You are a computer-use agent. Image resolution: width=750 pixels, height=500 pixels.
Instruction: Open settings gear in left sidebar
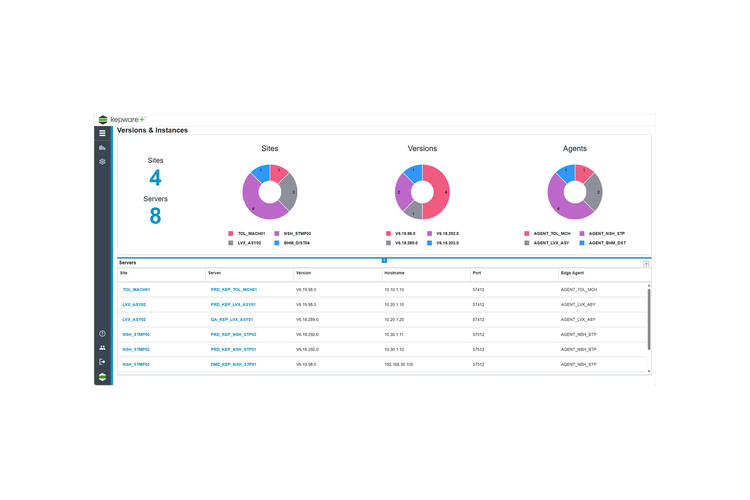[102, 161]
